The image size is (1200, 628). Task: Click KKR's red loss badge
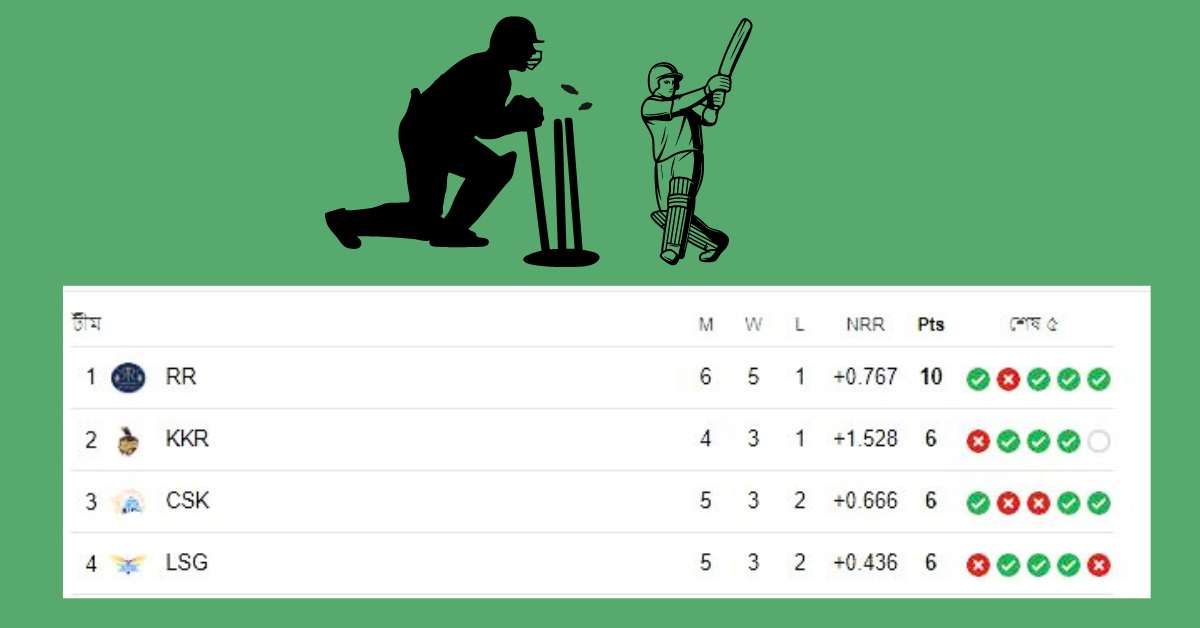click(x=977, y=440)
